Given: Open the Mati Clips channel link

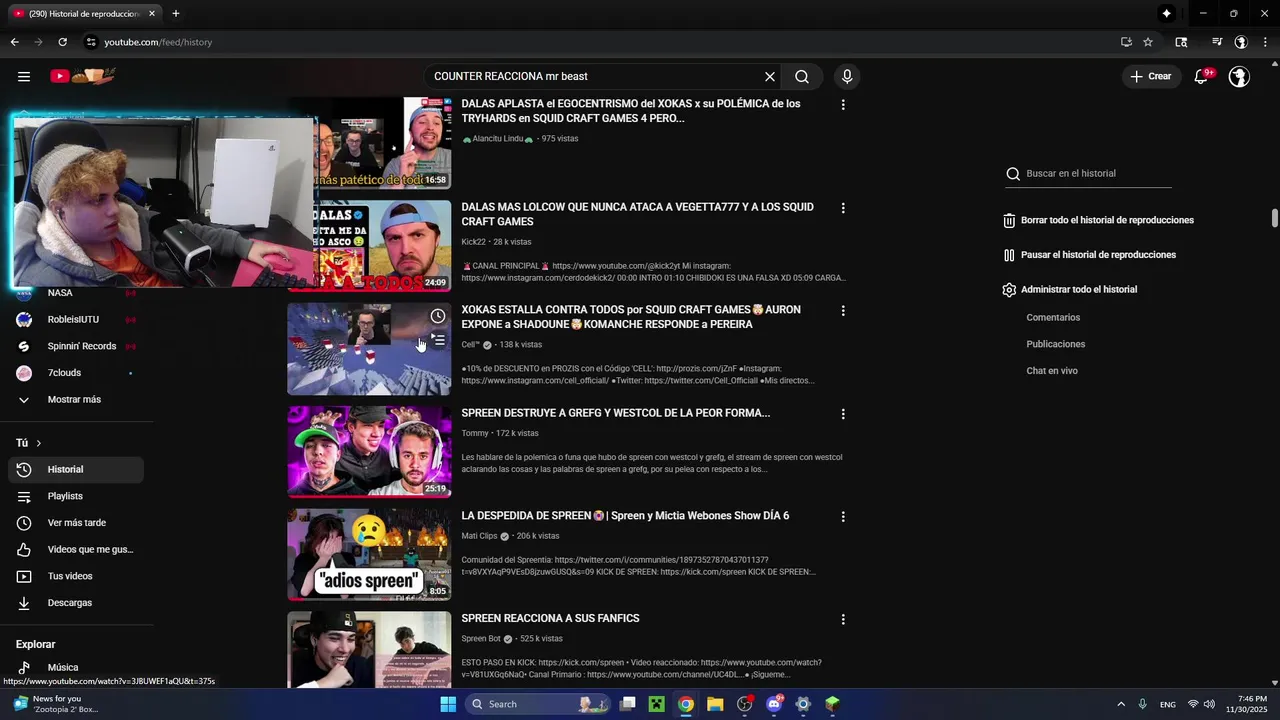Looking at the screenshot, I should (479, 536).
